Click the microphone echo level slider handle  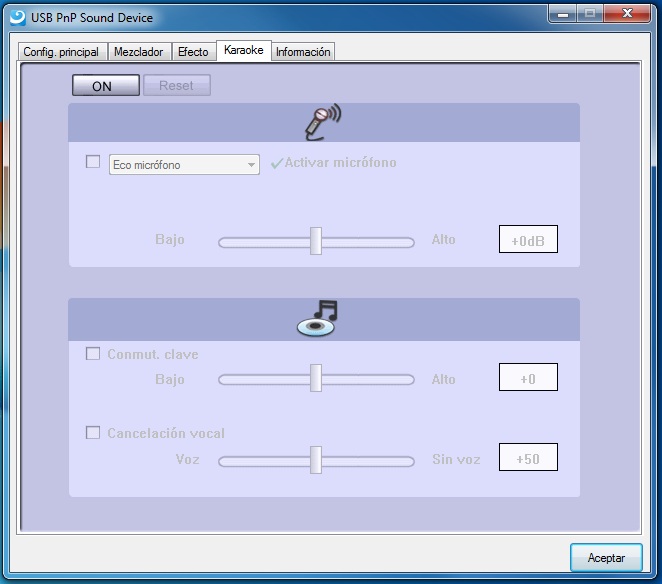click(x=316, y=241)
